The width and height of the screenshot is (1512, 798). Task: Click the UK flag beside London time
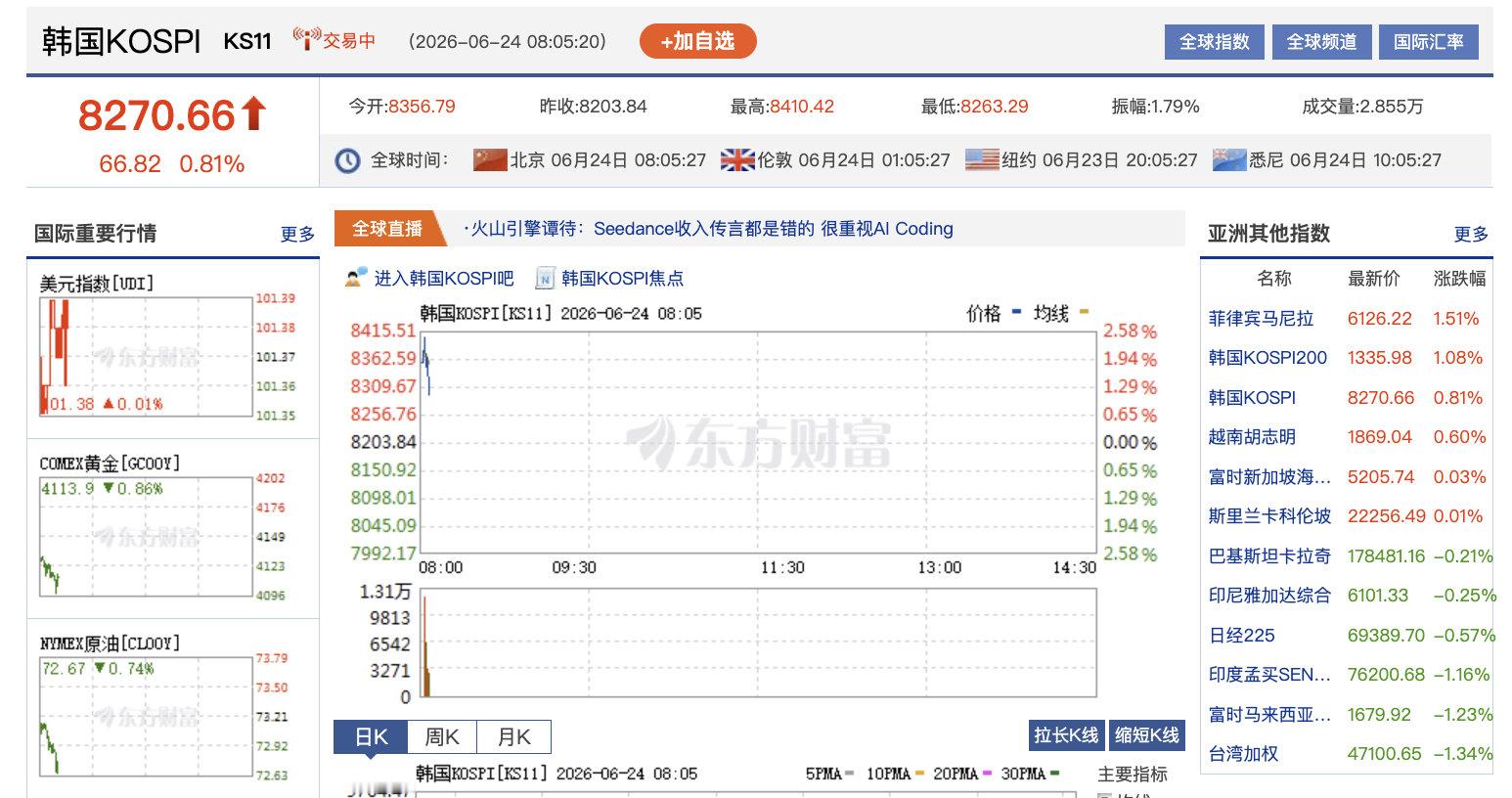click(737, 159)
